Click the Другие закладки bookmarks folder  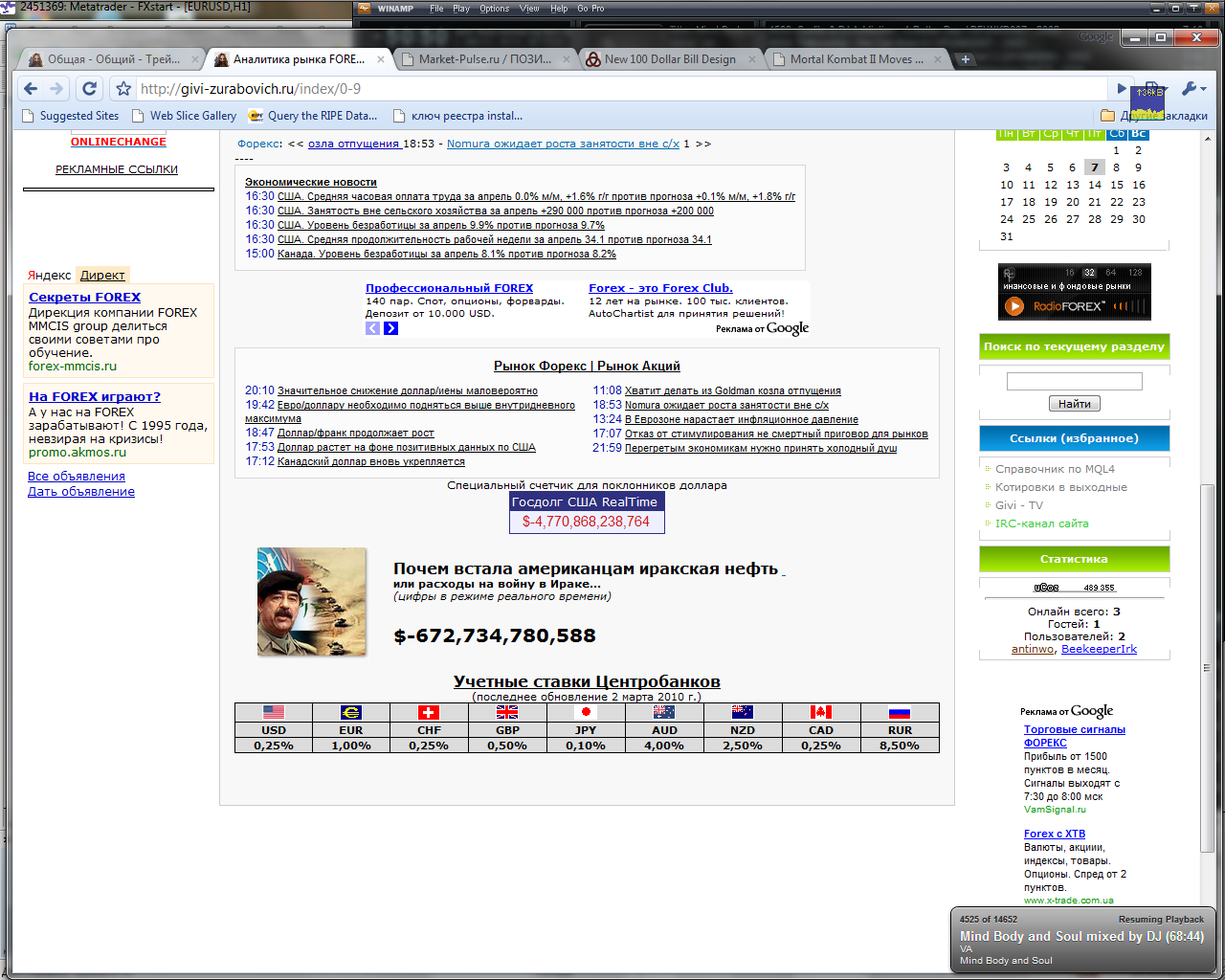[1154, 116]
